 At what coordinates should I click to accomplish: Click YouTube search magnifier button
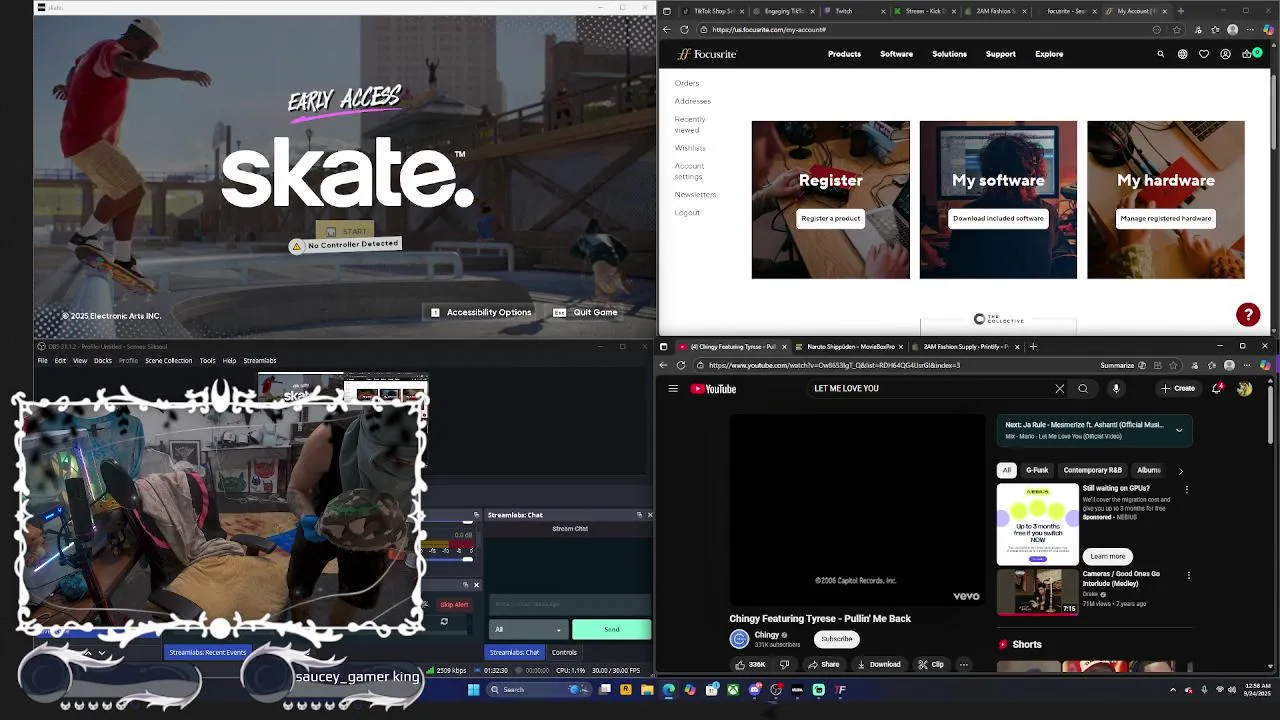(1083, 389)
